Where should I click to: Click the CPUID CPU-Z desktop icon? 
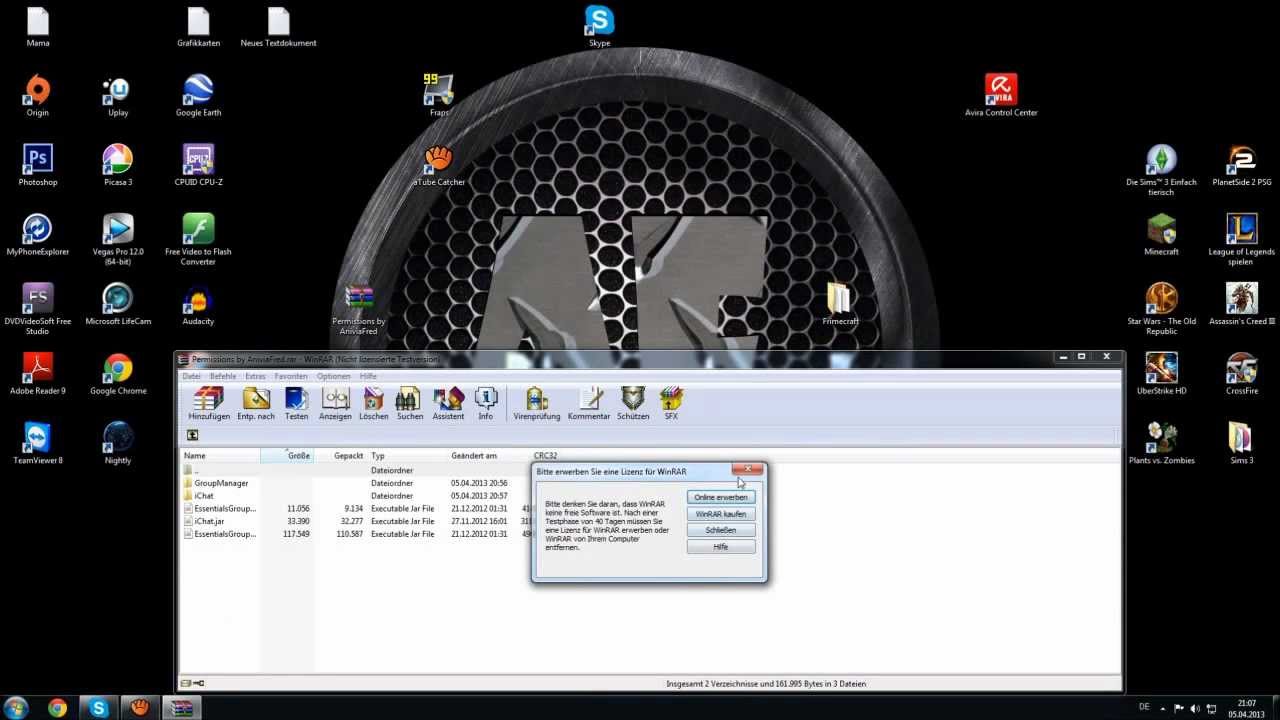click(198, 165)
